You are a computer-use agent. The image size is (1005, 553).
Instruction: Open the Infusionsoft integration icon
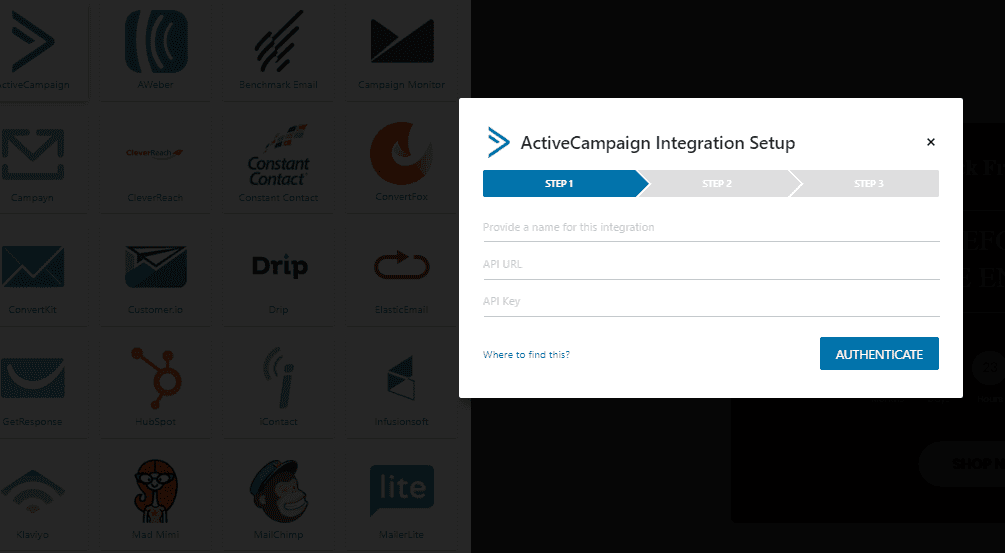(402, 378)
